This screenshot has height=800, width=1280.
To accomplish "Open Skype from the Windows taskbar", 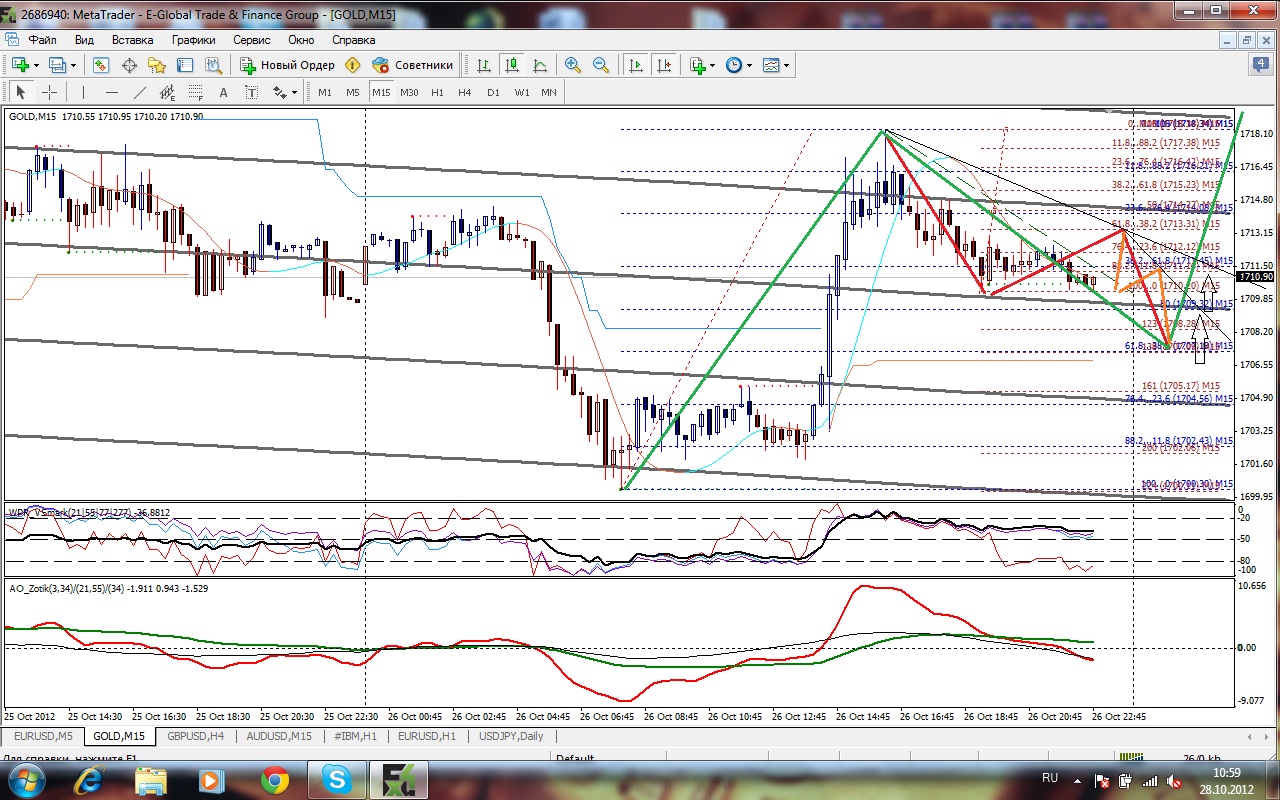I will [335, 779].
